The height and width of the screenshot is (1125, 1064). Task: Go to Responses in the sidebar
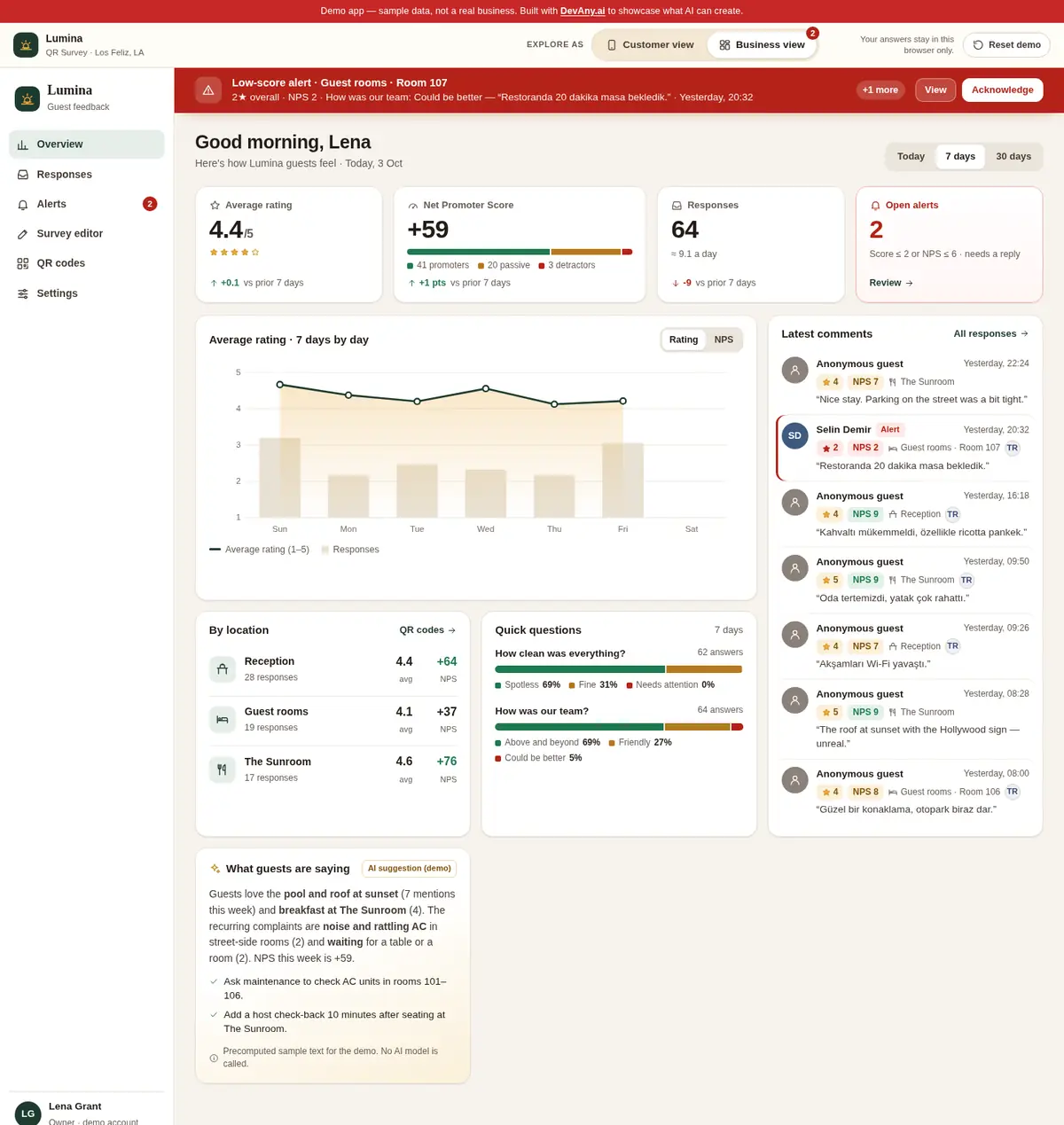(x=87, y=175)
